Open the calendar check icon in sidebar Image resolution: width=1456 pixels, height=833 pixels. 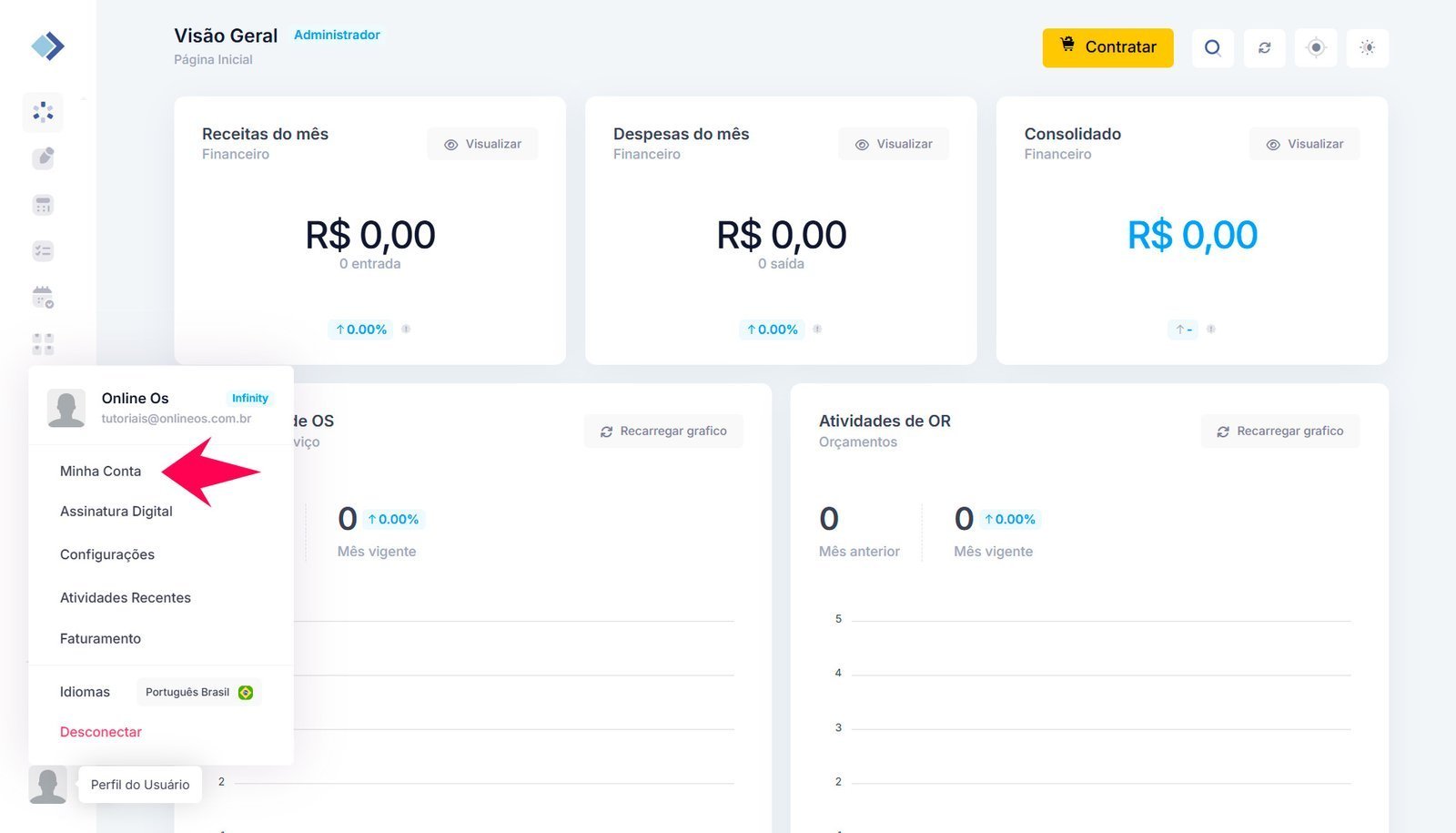coord(43,298)
